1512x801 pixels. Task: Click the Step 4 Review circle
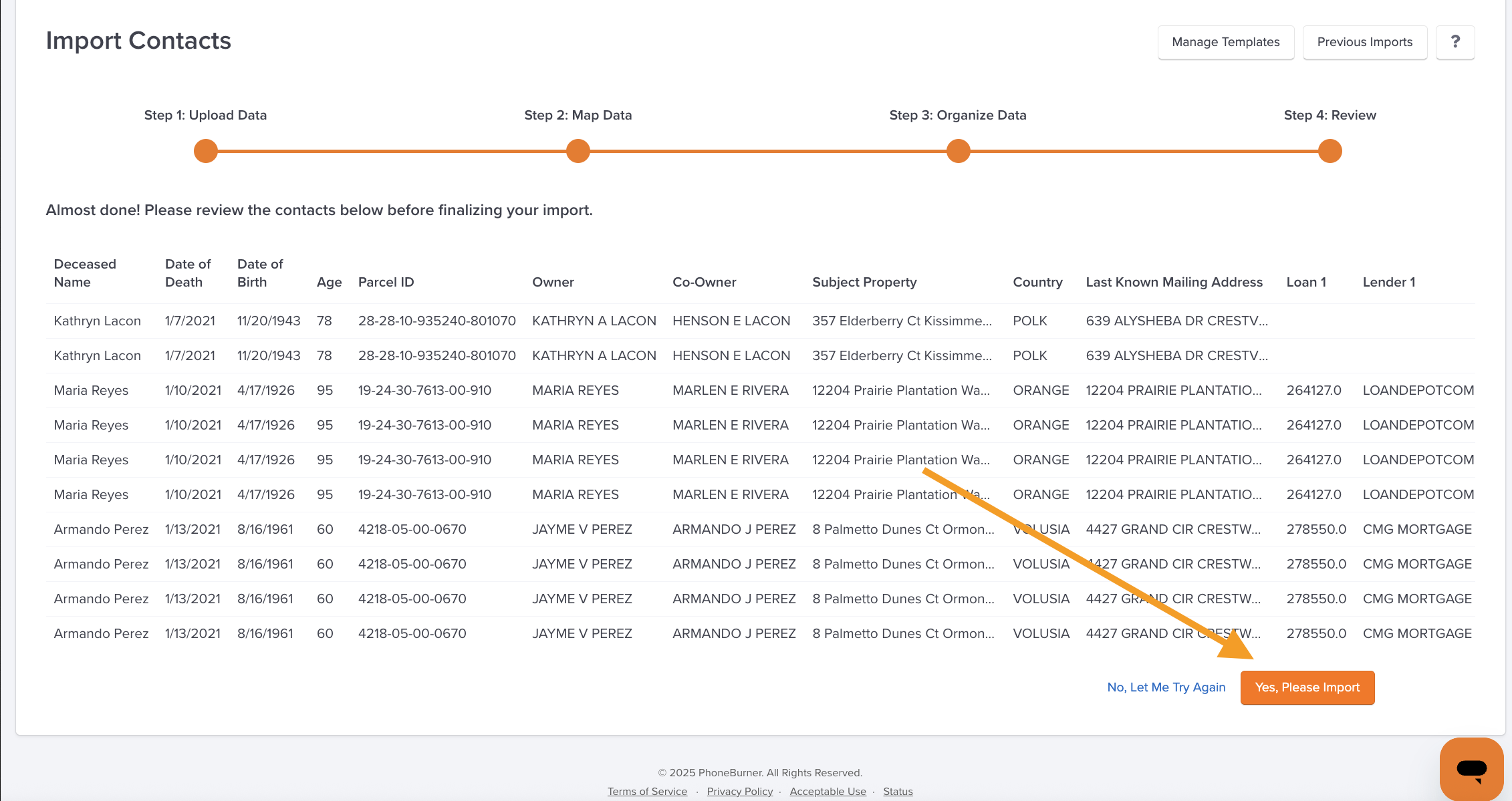click(1330, 151)
